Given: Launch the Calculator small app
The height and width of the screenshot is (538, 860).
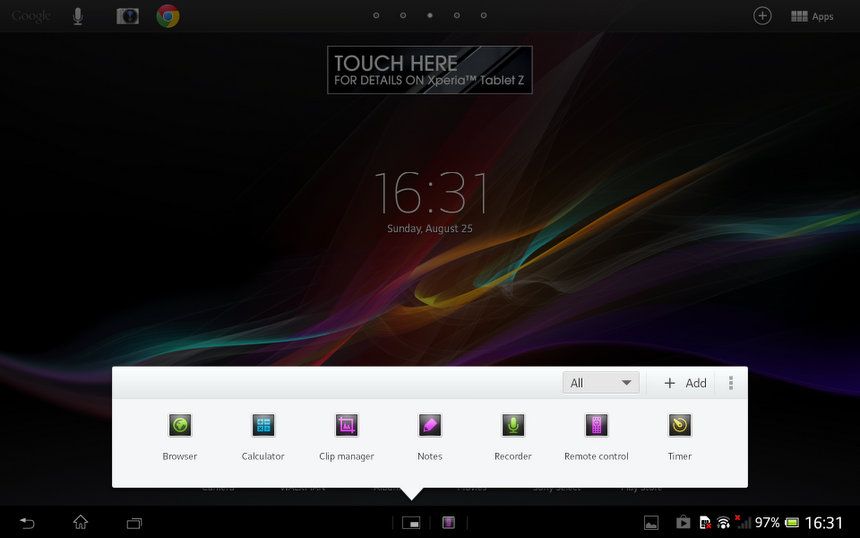Looking at the screenshot, I should pyautogui.click(x=263, y=426).
